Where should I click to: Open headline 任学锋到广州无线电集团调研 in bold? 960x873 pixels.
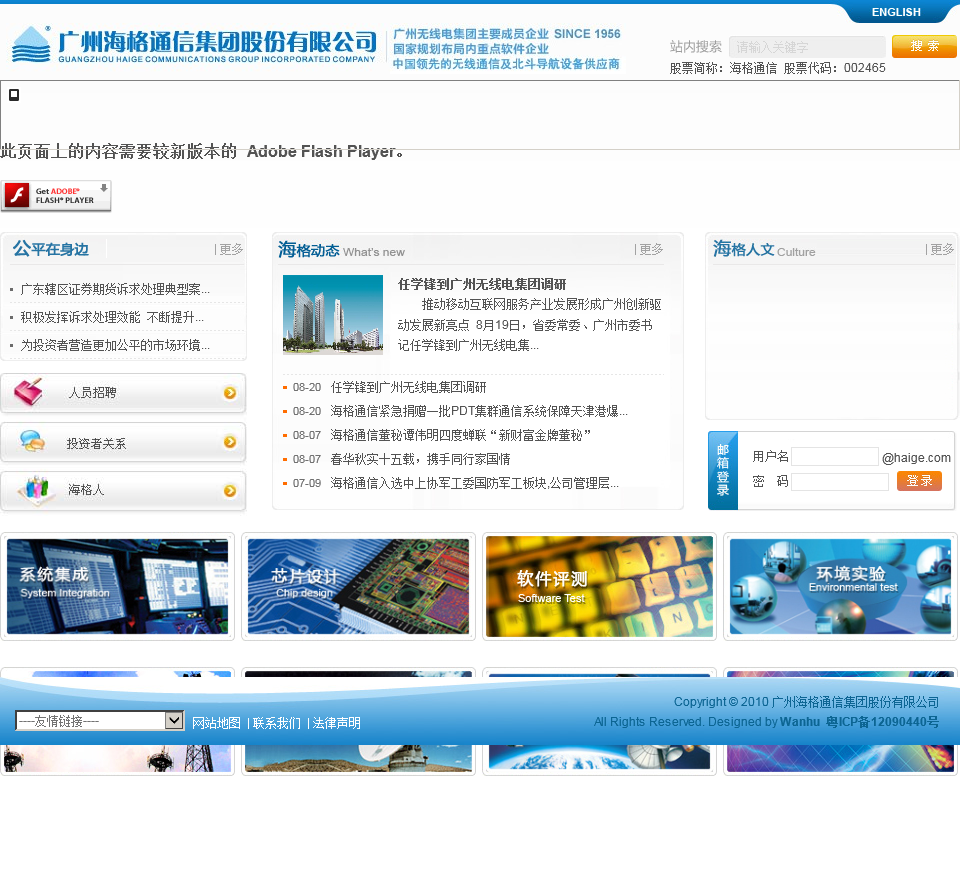[482, 284]
